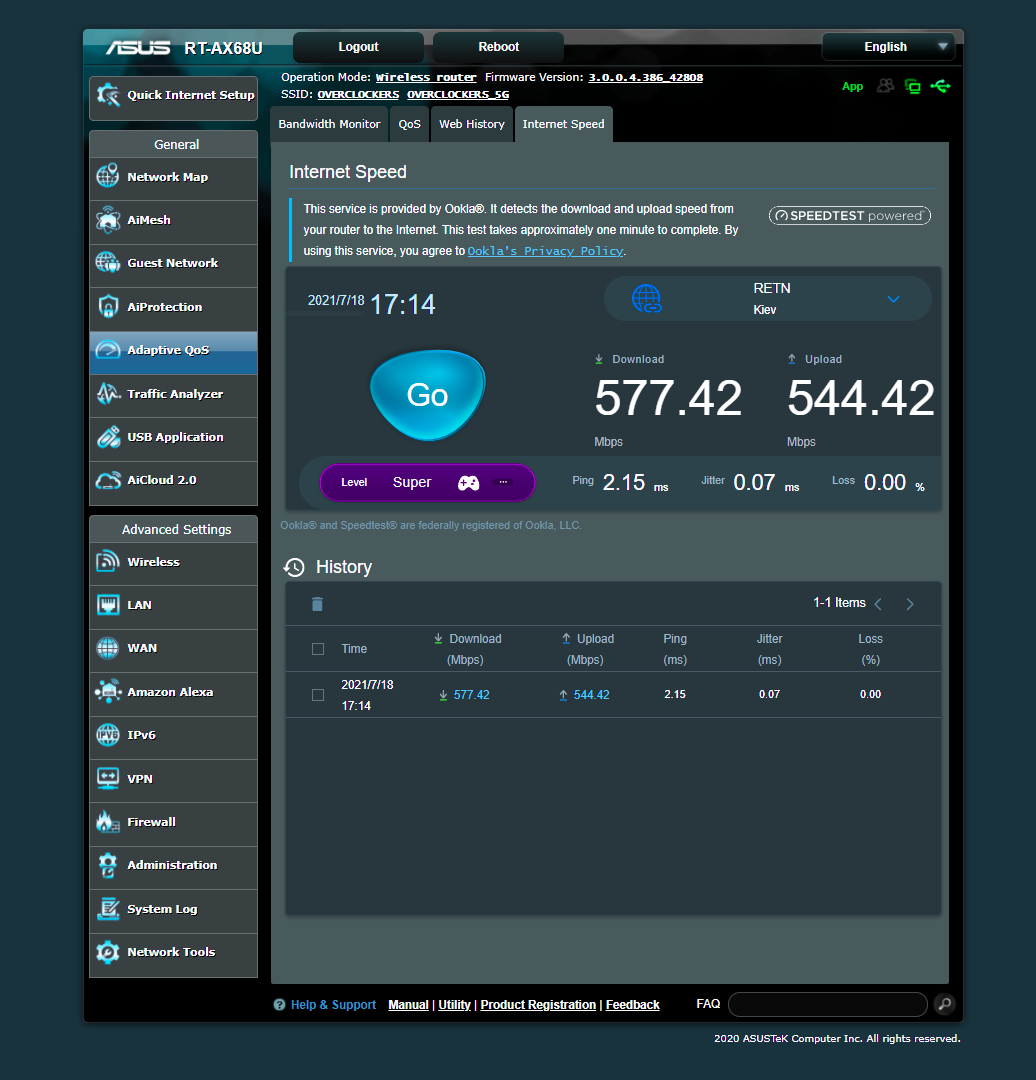Click the wired clients status icon
This screenshot has width=1036, height=1080.
(913, 87)
